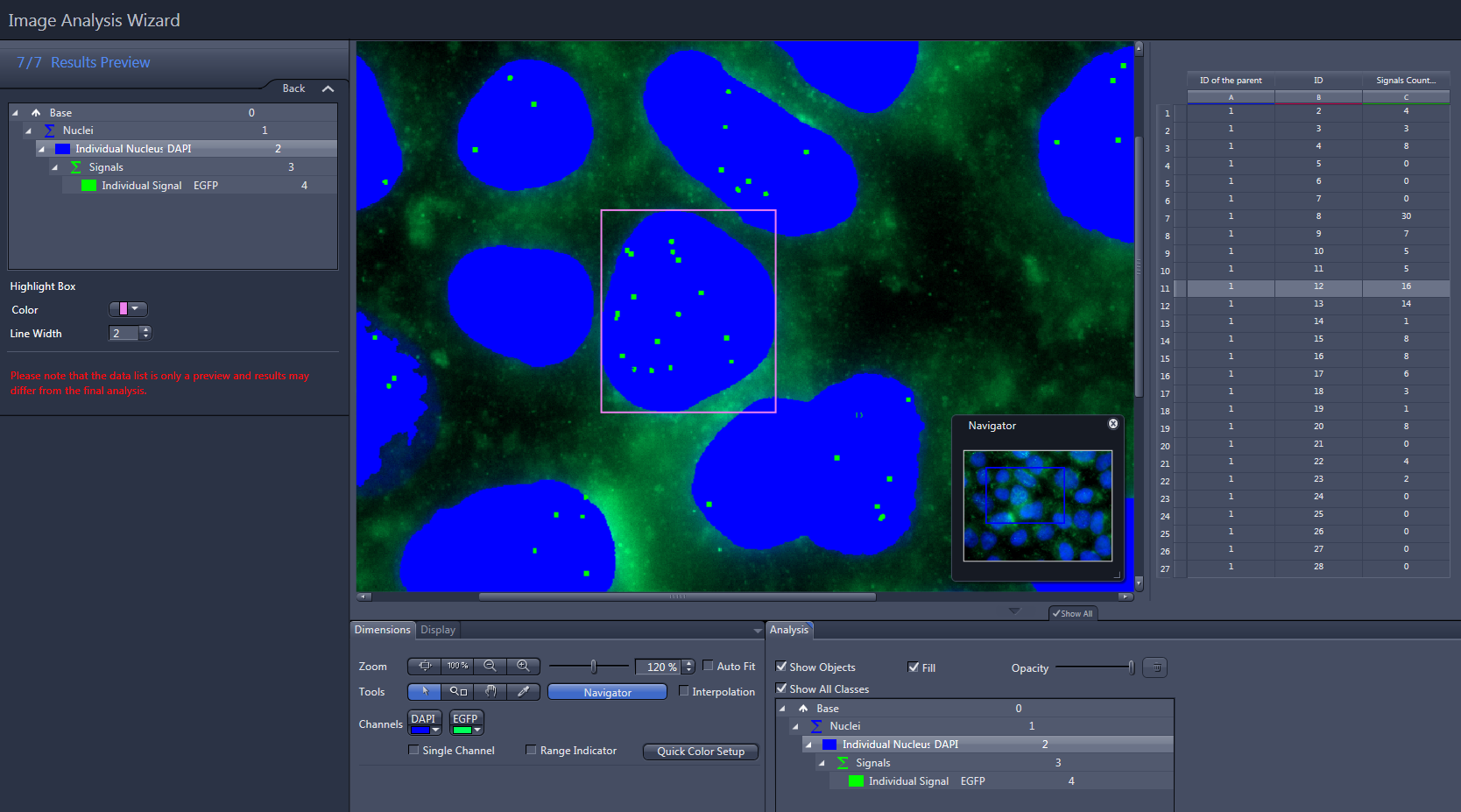Click the Navigator button in Tools row

pos(607,691)
